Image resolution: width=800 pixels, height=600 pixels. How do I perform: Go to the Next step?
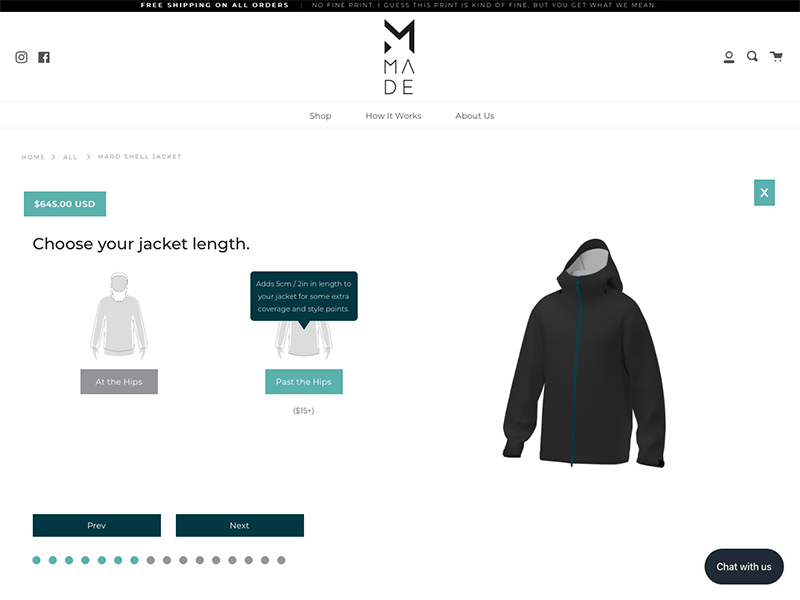(x=240, y=526)
